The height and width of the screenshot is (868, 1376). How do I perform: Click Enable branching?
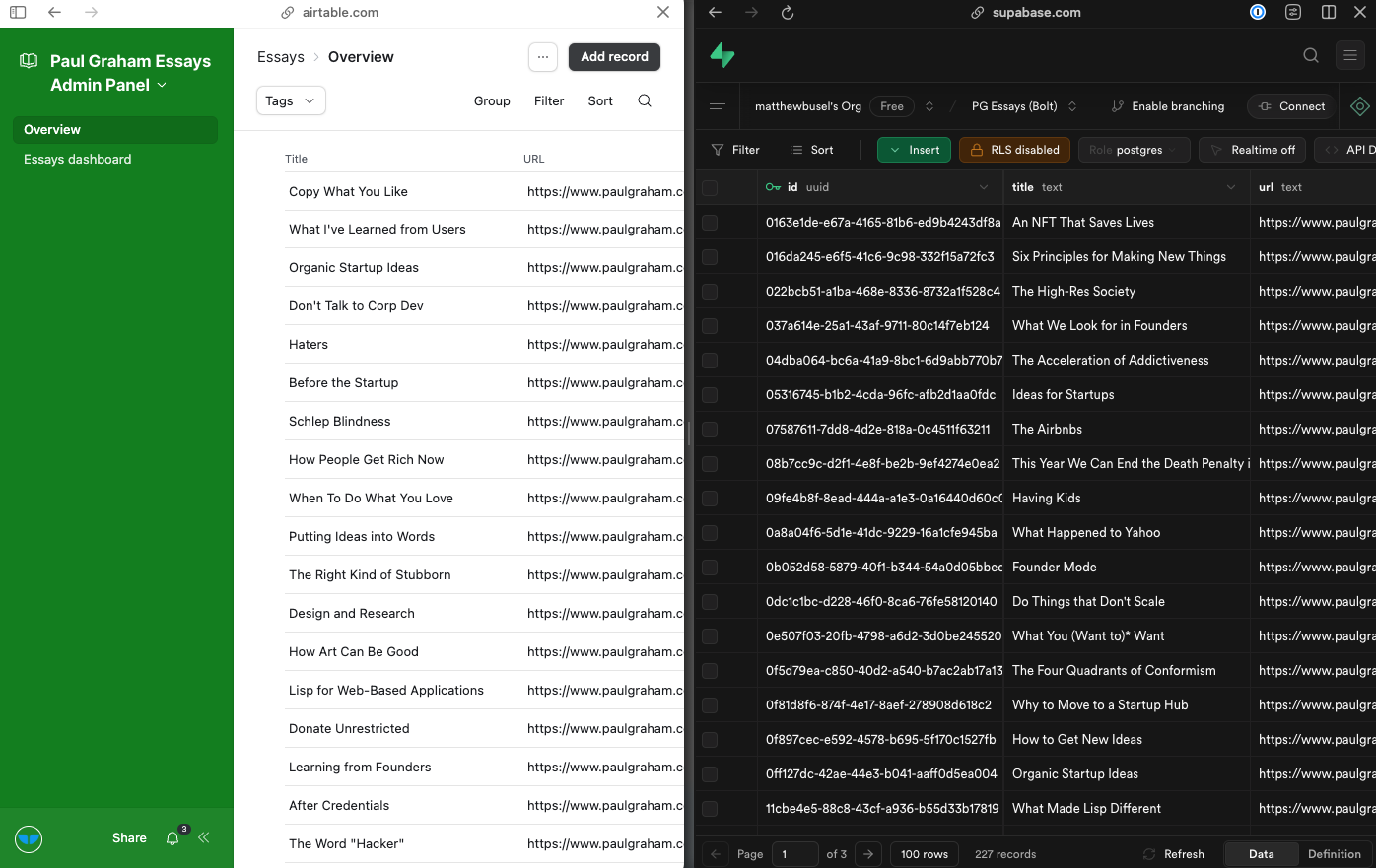(1168, 106)
